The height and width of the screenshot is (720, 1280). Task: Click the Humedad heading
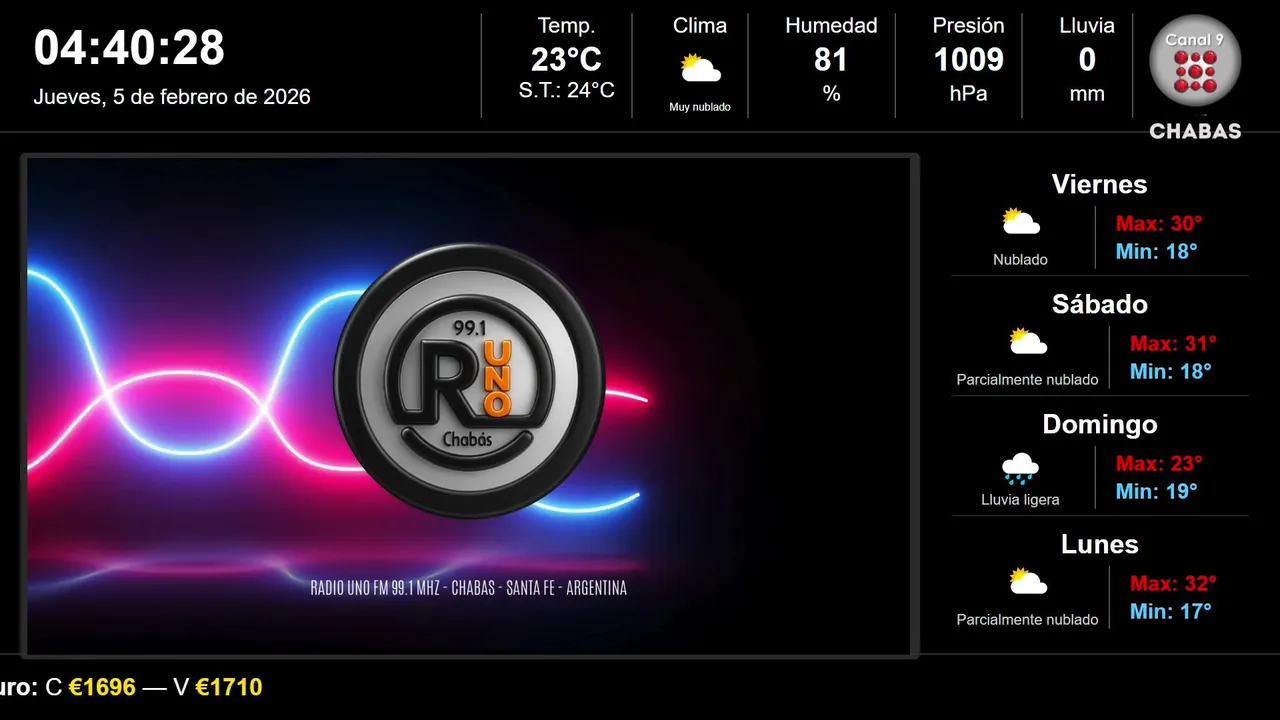point(831,26)
